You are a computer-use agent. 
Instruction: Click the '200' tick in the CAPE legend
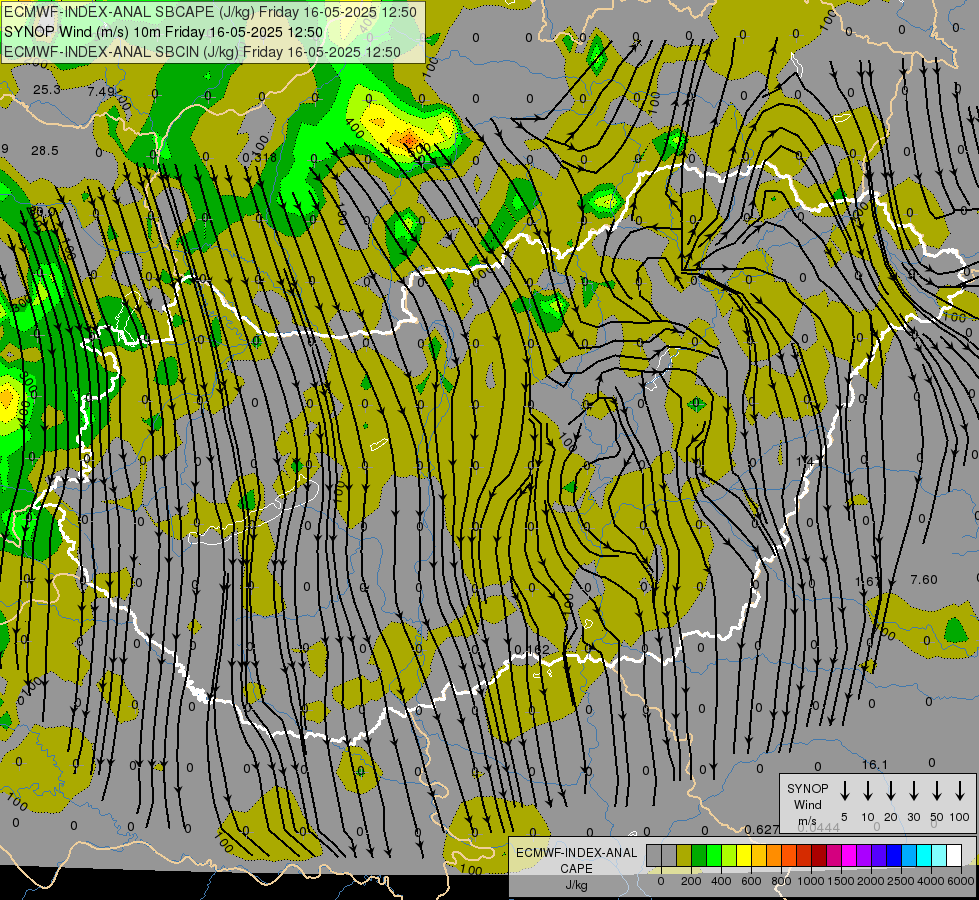pyautogui.click(x=691, y=881)
